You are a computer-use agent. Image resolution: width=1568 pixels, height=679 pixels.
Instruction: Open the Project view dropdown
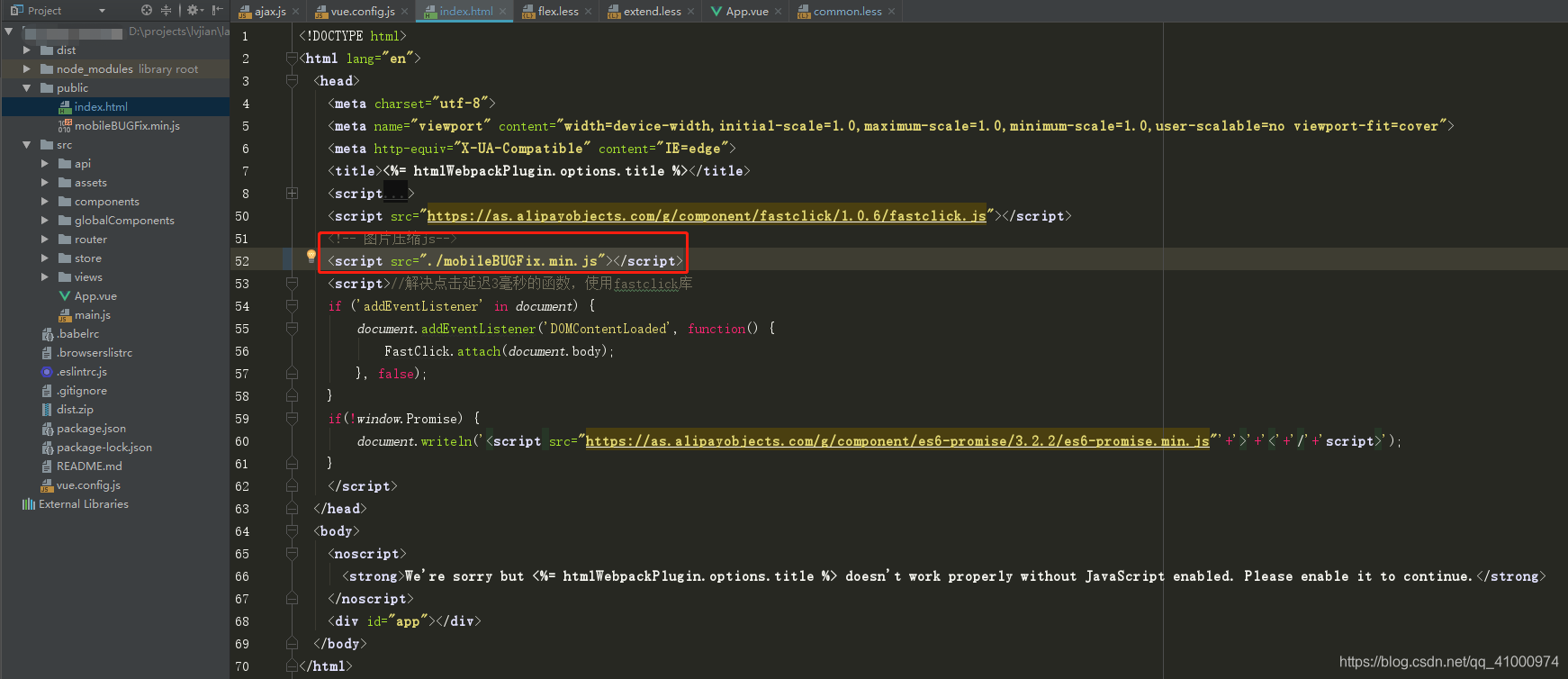(x=102, y=11)
